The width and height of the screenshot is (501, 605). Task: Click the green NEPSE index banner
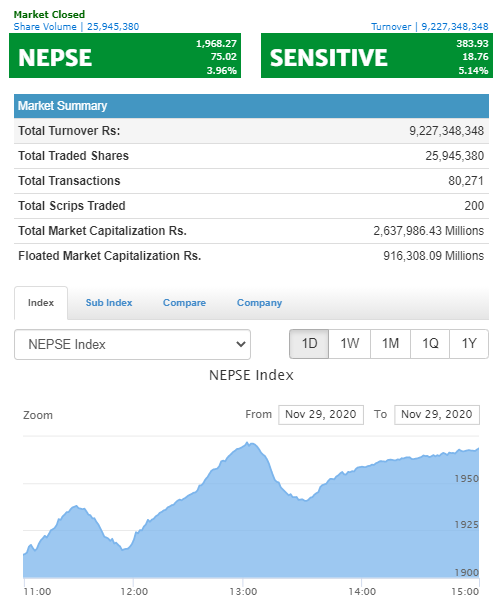click(x=125, y=56)
